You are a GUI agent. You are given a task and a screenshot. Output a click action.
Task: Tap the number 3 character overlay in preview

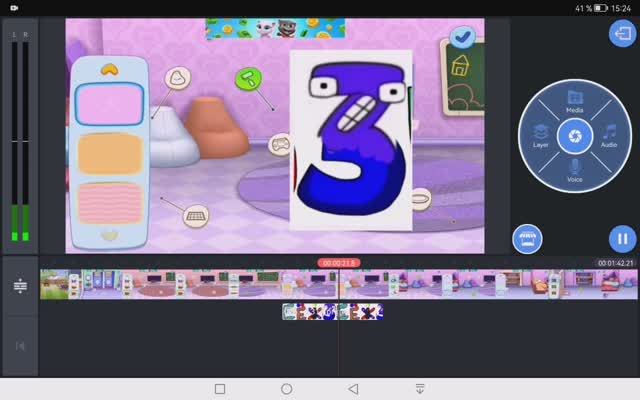coord(351,140)
